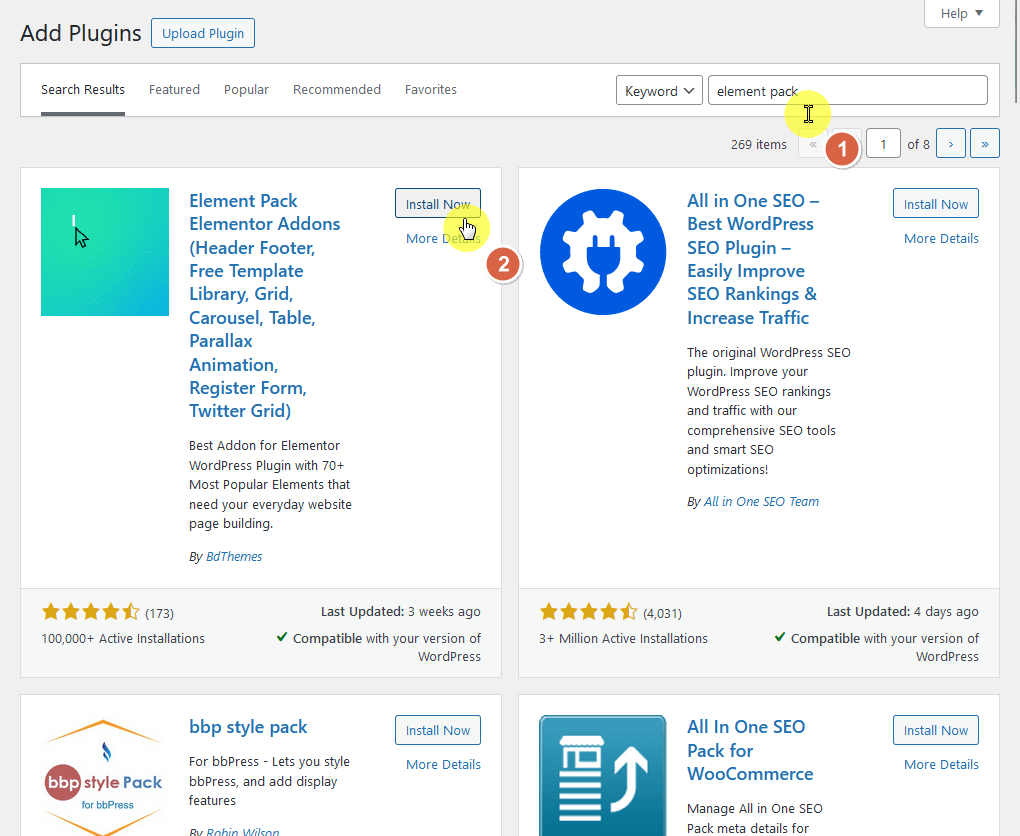The image size is (1020, 836).
Task: View More Details for SEO Pack for WooCommerce
Action: pyautogui.click(x=941, y=764)
